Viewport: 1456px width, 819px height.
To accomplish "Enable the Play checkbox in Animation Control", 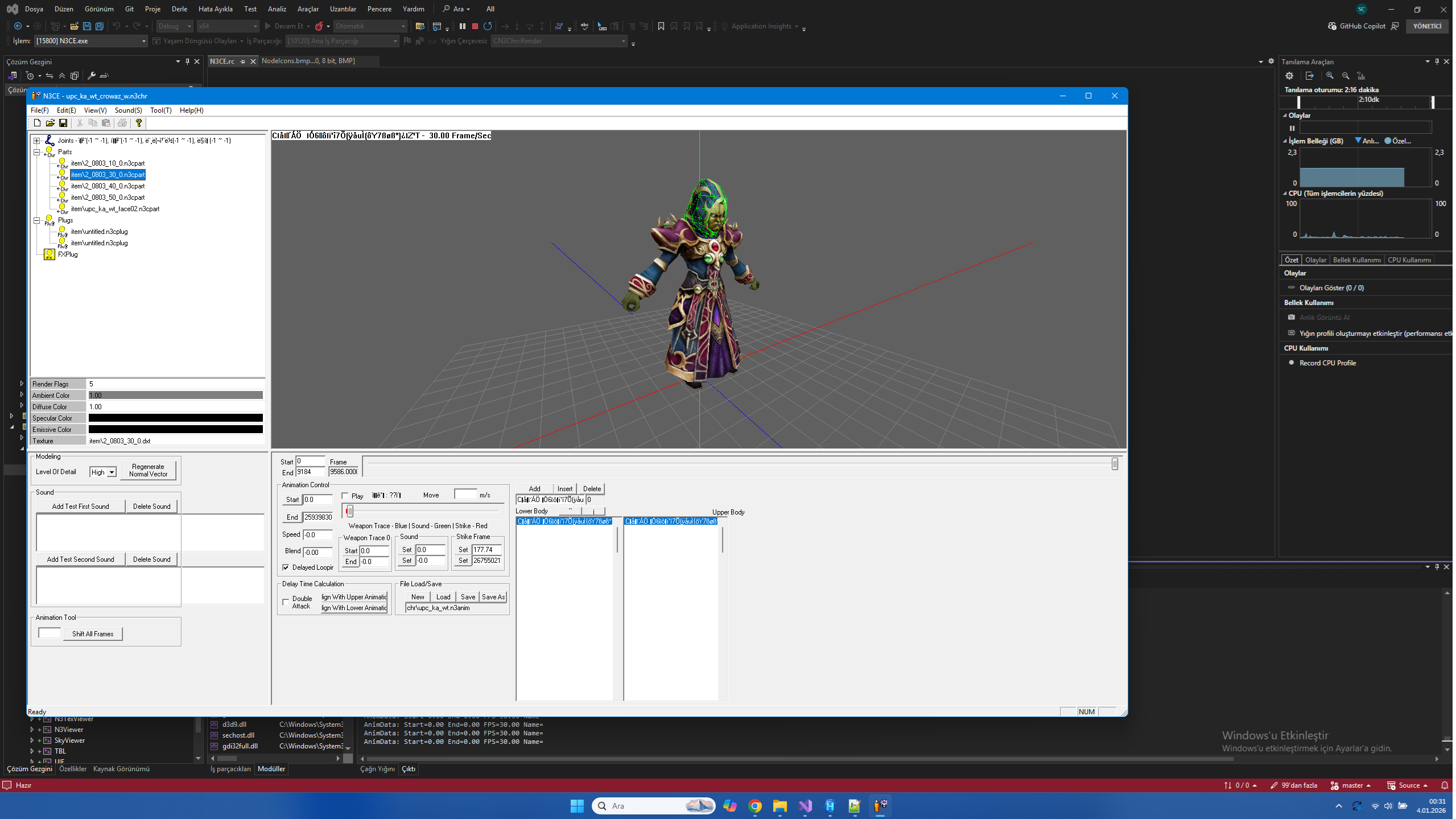I will click(x=345, y=496).
